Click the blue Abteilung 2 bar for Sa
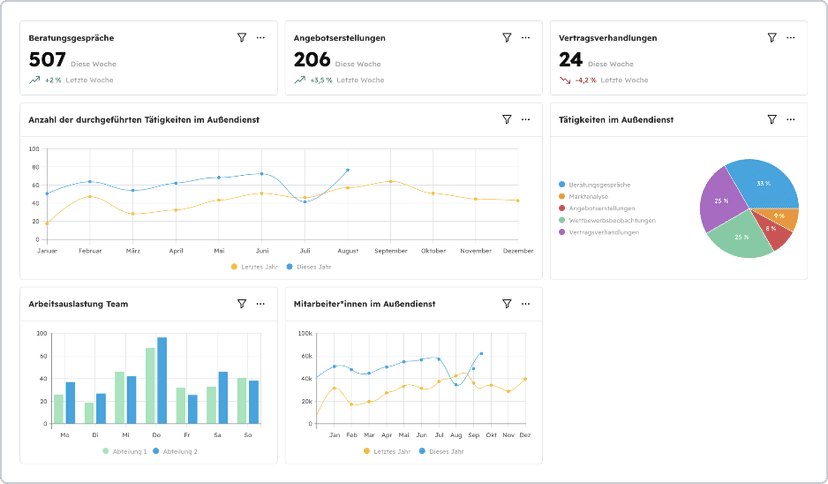This screenshot has height=484, width=828. [223, 397]
